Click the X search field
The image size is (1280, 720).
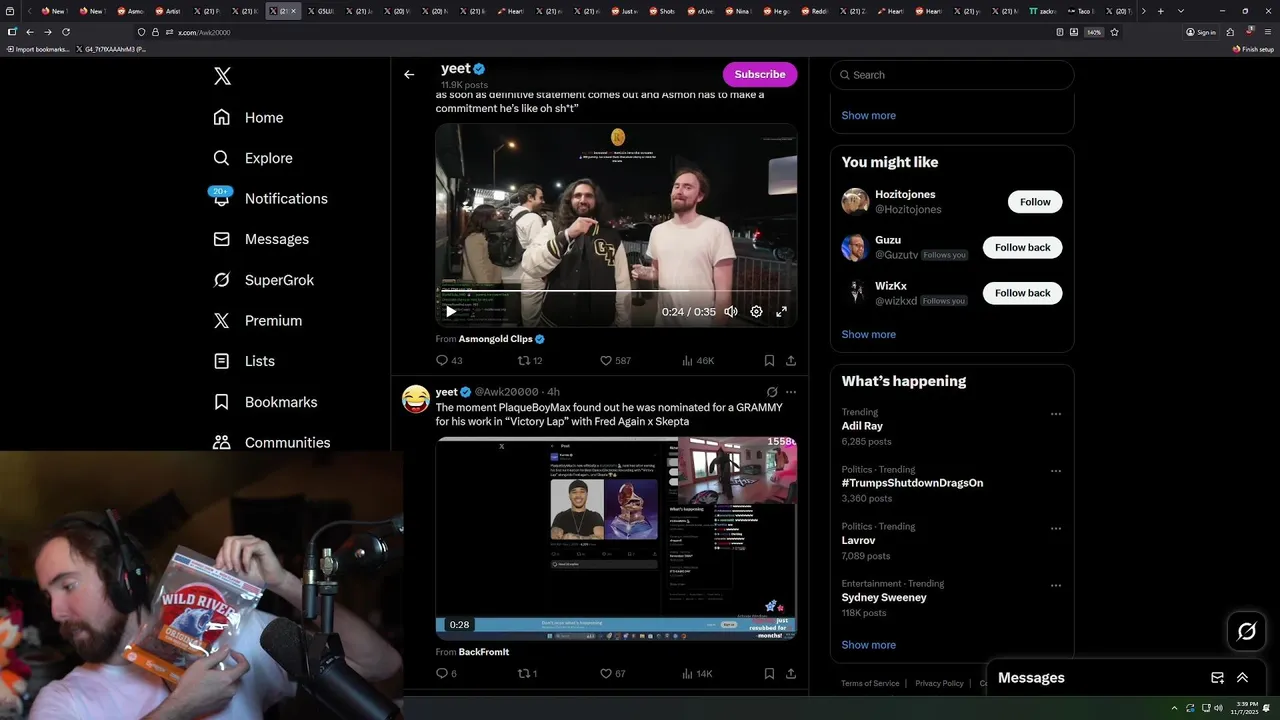[x=952, y=75]
